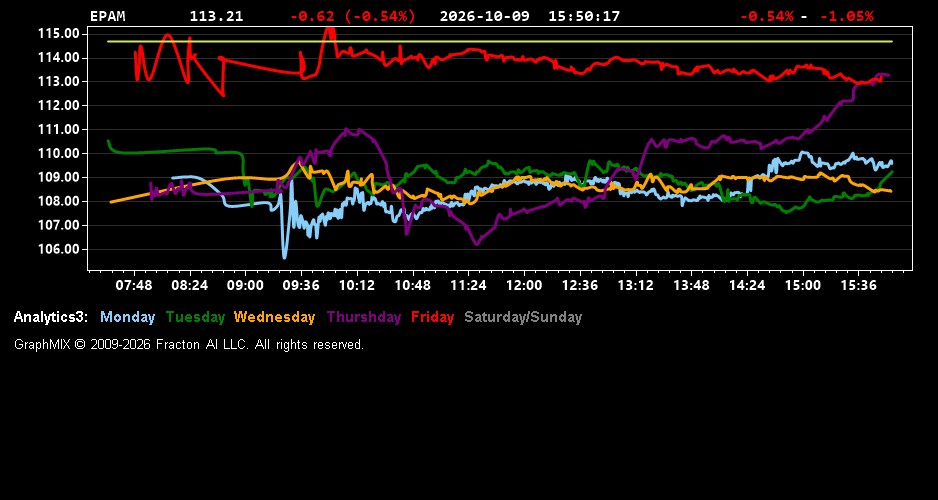Click the 11:24 time axis label
The width and height of the screenshot is (938, 500).
point(468,285)
